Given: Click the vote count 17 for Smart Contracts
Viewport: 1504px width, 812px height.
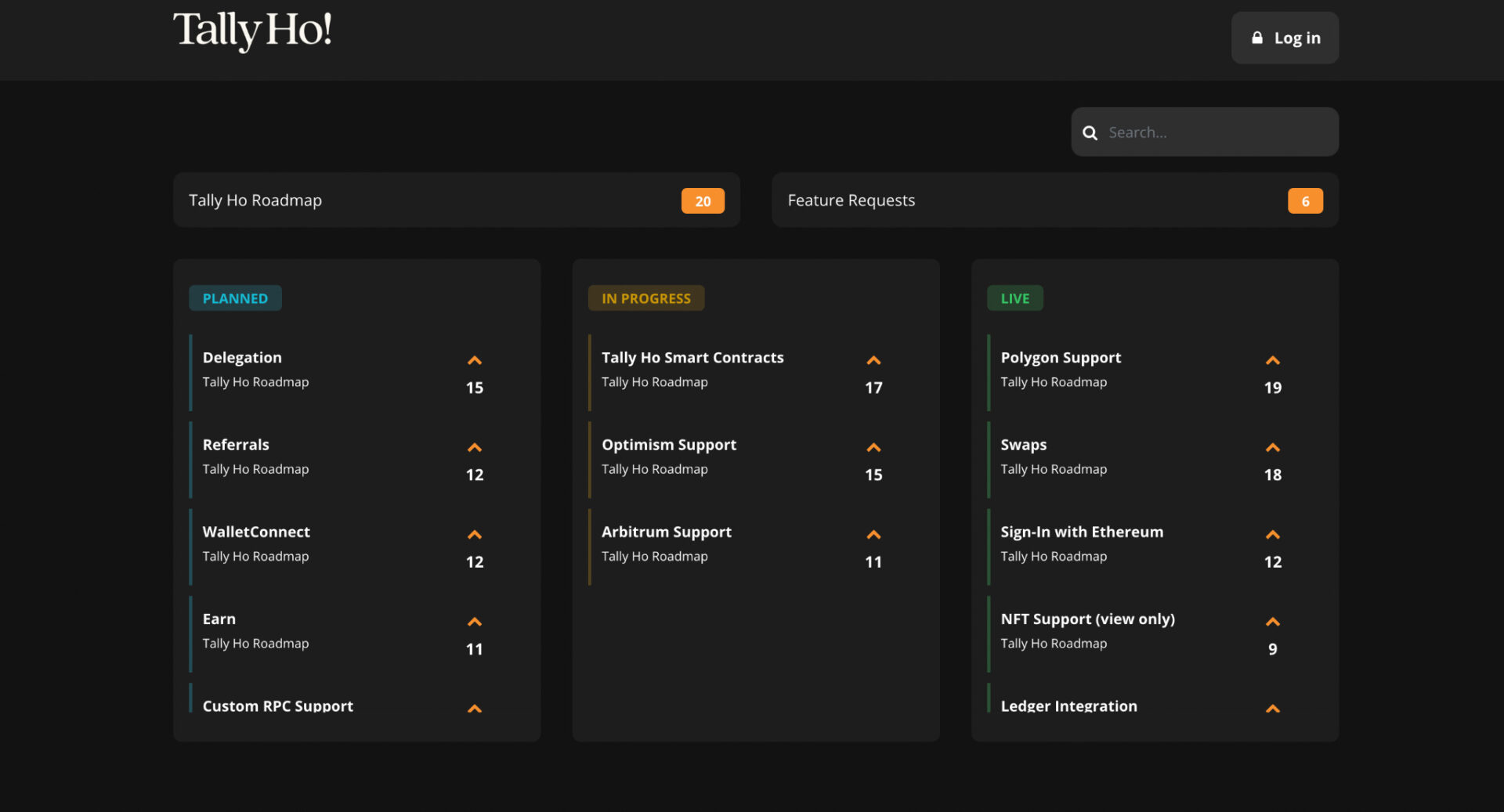Looking at the screenshot, I should coord(873,388).
